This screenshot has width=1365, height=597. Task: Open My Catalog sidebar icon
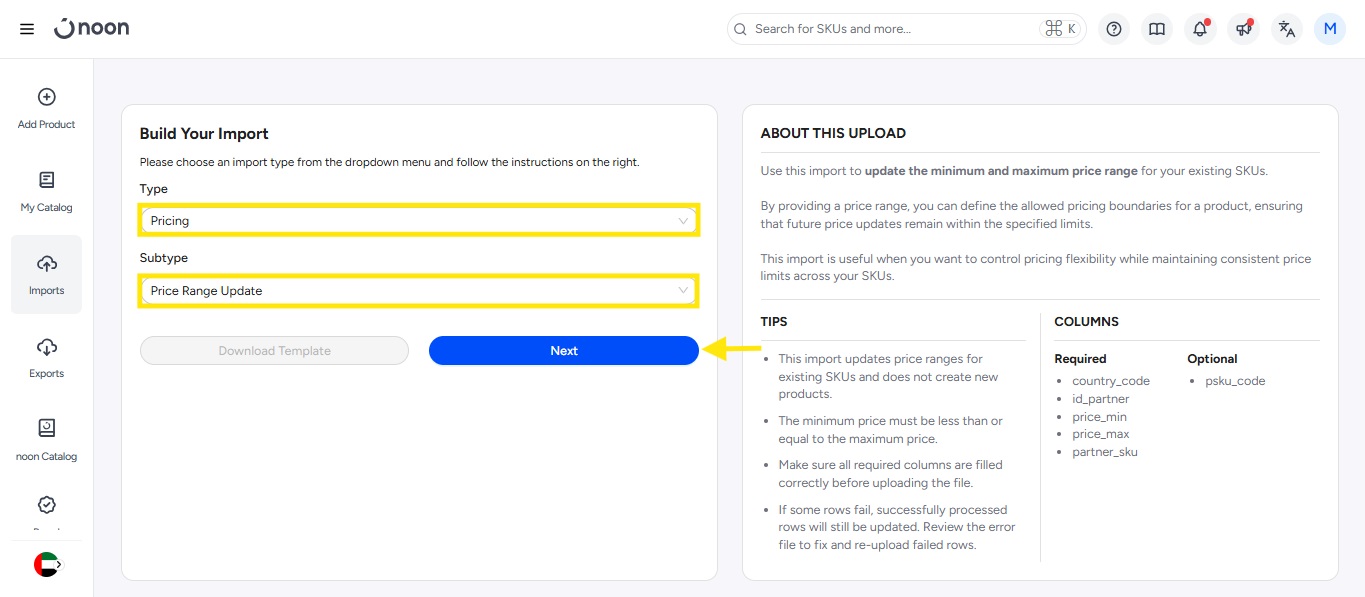coord(46,180)
